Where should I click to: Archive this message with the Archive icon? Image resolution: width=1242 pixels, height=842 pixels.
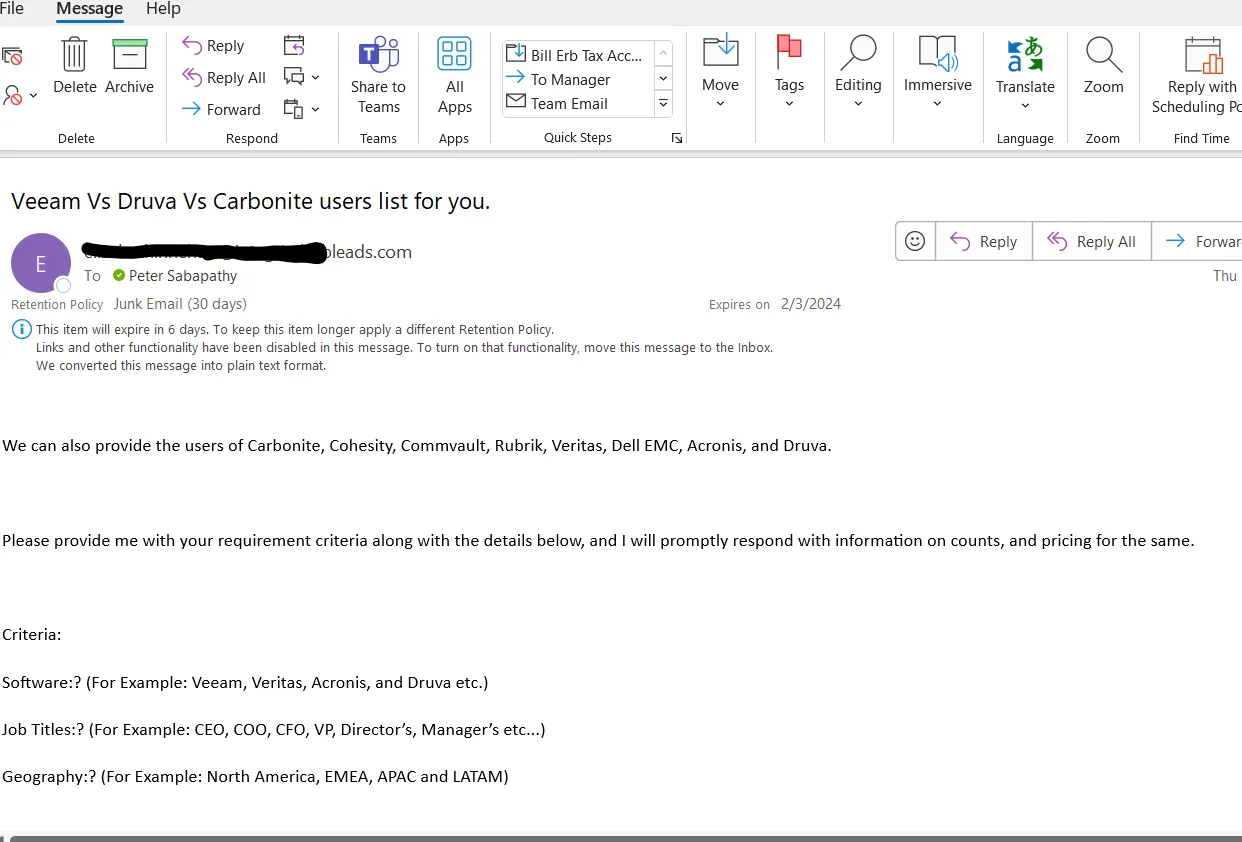(130, 55)
